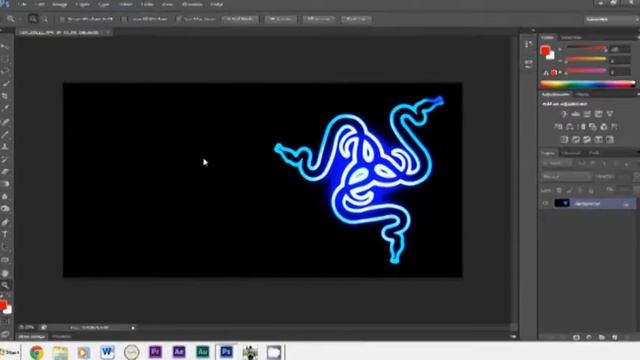The height and width of the screenshot is (360, 640).
Task: Toggle lock position
Action: click(x=580, y=190)
